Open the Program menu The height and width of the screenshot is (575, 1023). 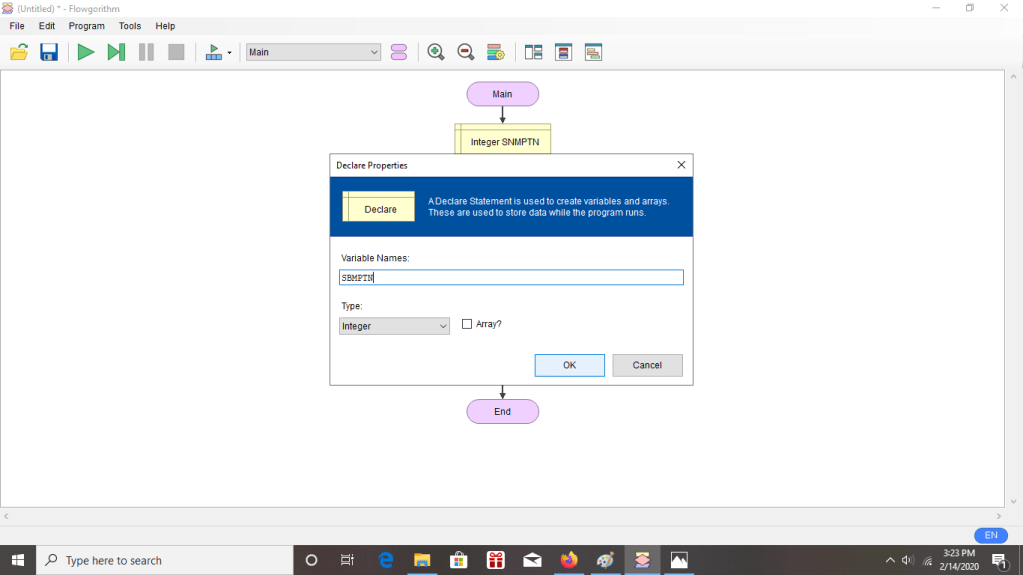pyautogui.click(x=87, y=26)
